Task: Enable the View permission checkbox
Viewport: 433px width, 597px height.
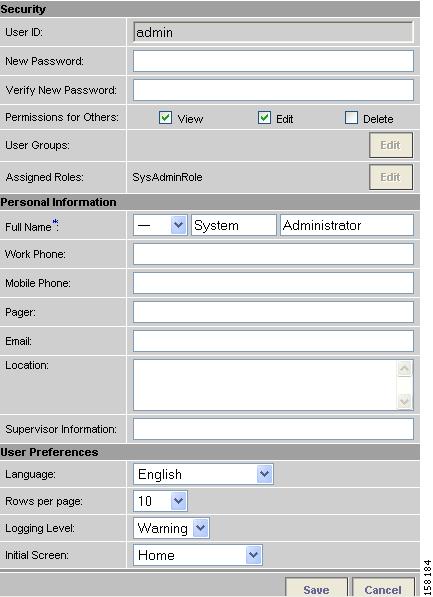Action: pyautogui.click(x=165, y=118)
